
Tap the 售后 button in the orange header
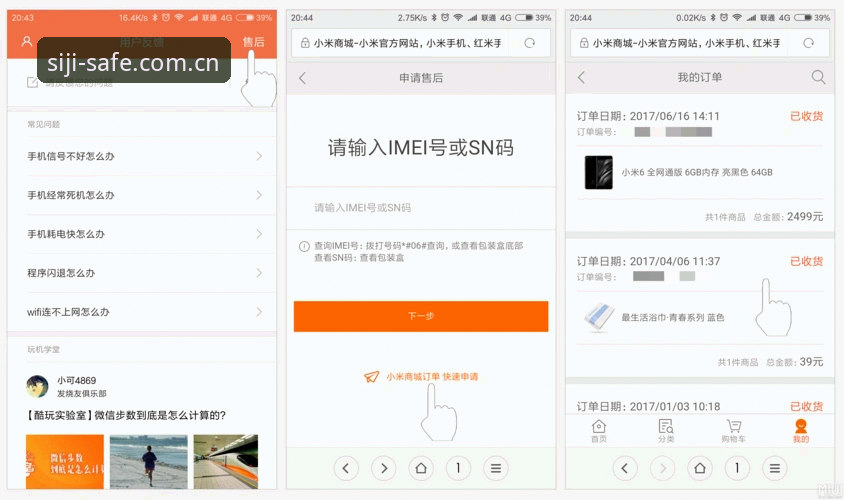(x=253, y=42)
